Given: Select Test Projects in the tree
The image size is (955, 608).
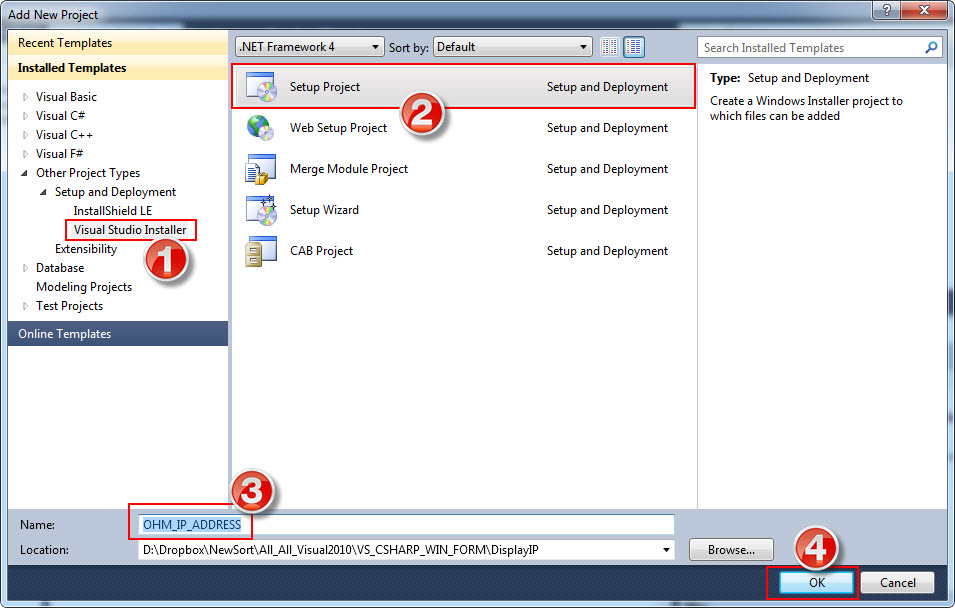Looking at the screenshot, I should tap(69, 306).
